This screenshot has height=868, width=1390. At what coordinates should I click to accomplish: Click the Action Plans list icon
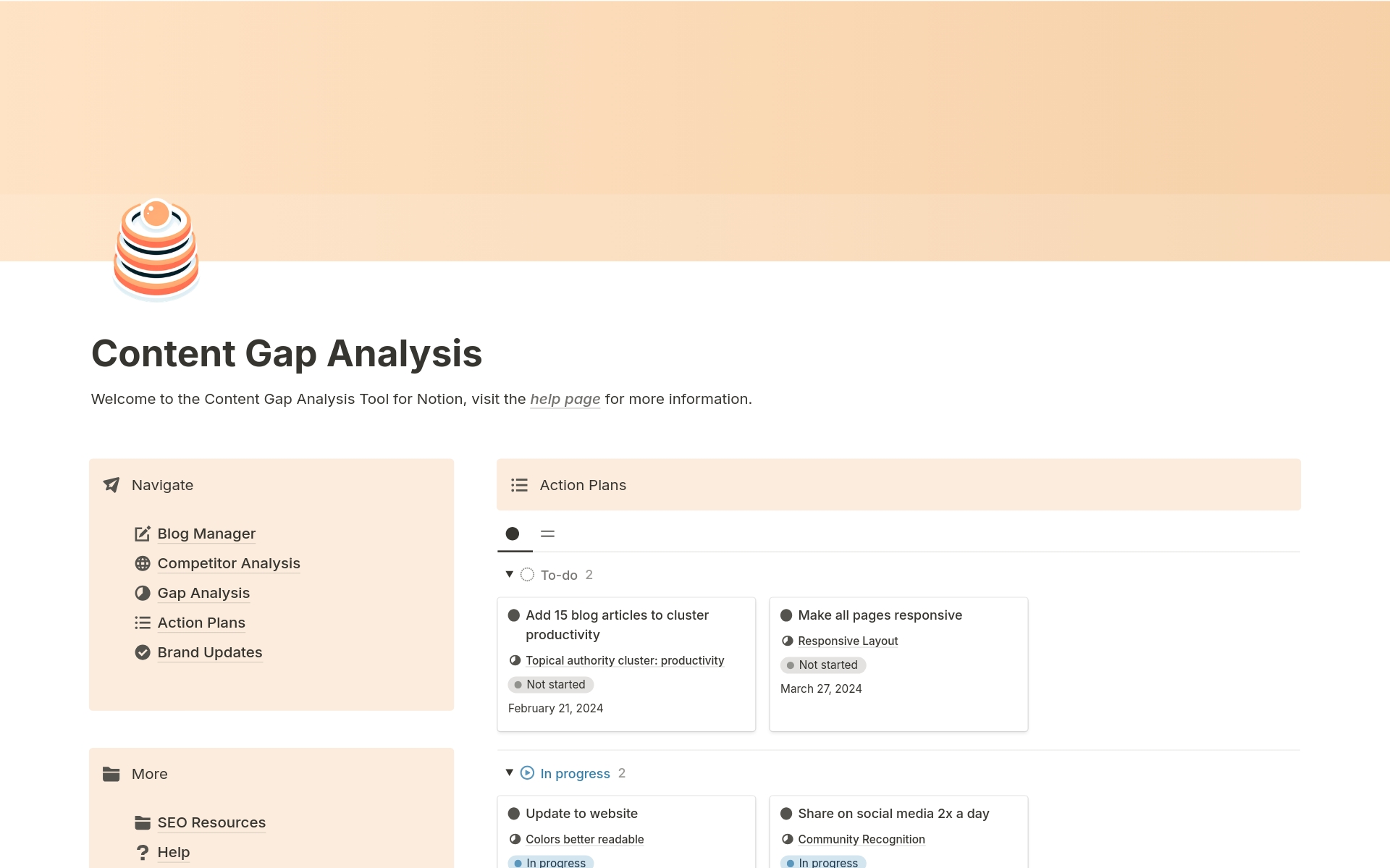coord(519,484)
